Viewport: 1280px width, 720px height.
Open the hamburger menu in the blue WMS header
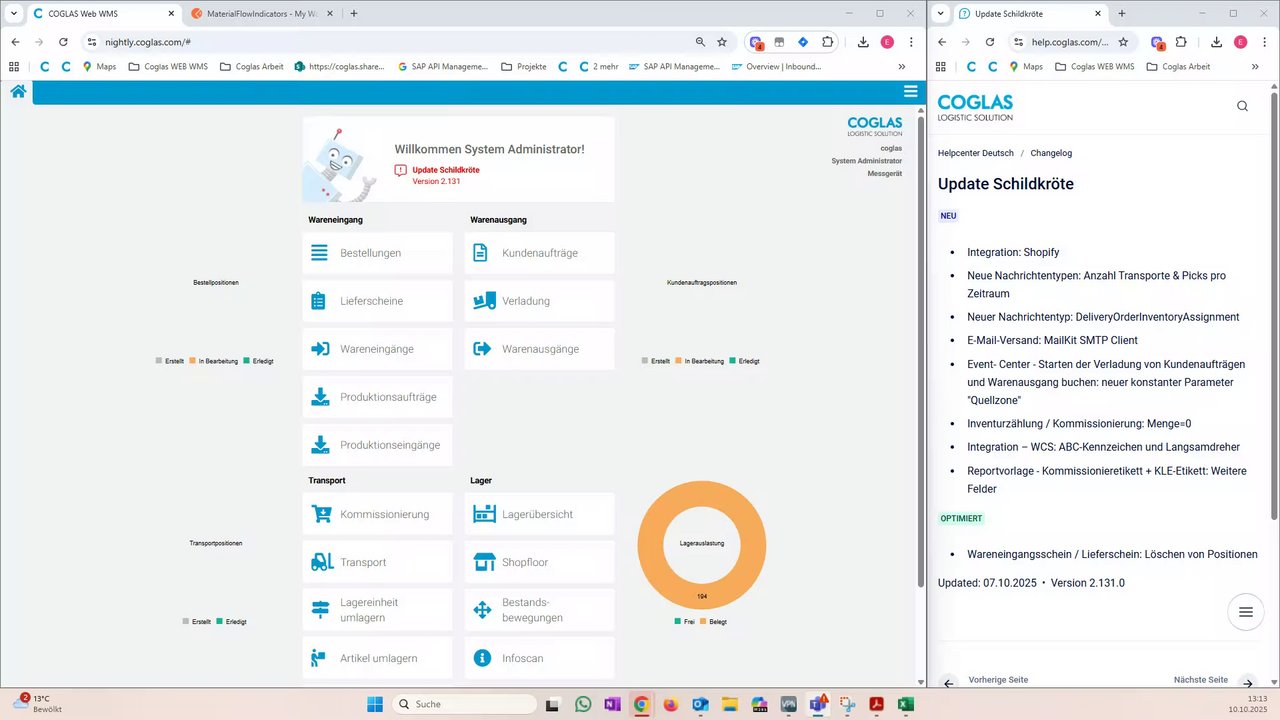point(910,92)
